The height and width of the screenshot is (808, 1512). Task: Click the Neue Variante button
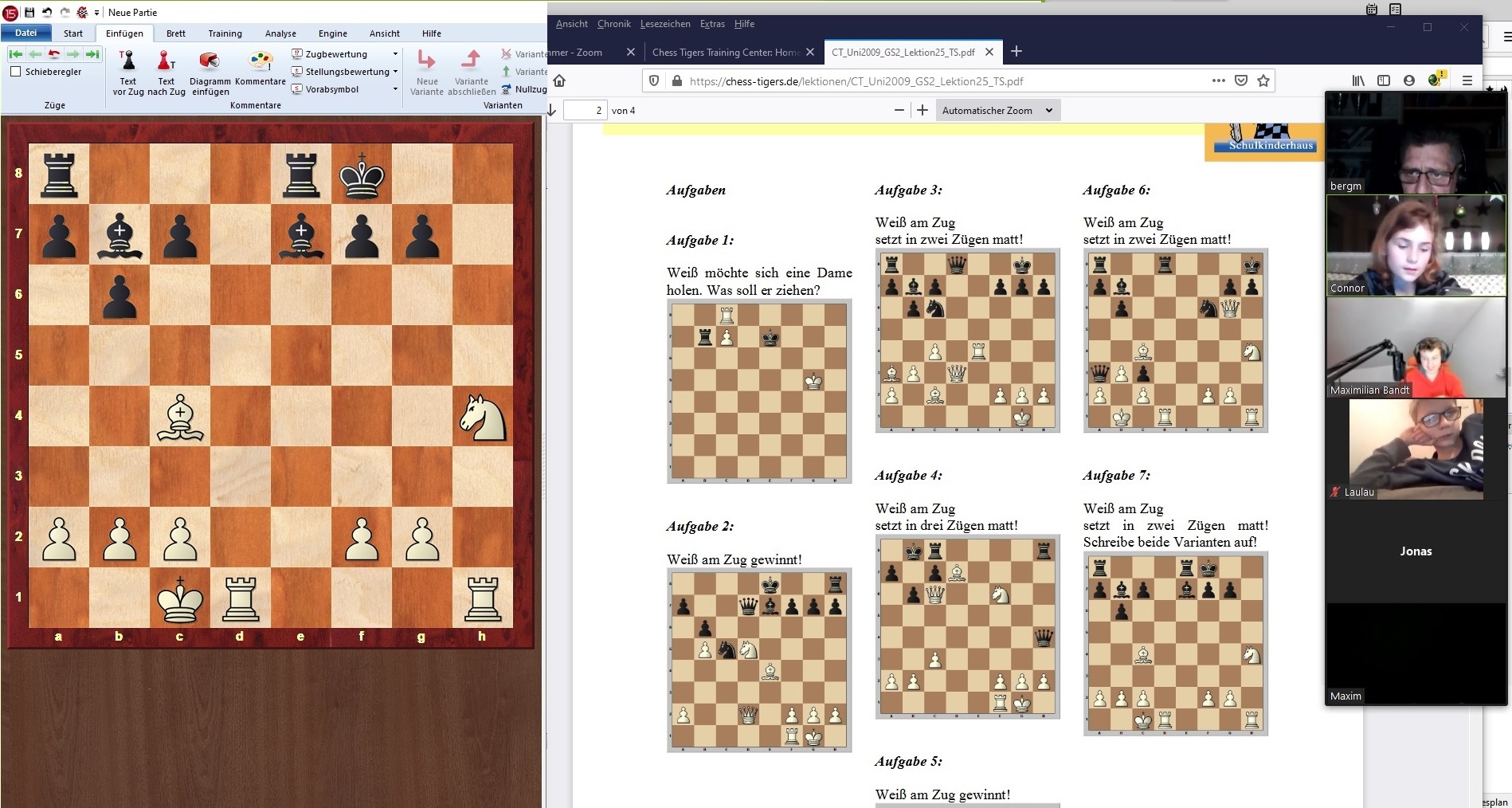point(427,72)
